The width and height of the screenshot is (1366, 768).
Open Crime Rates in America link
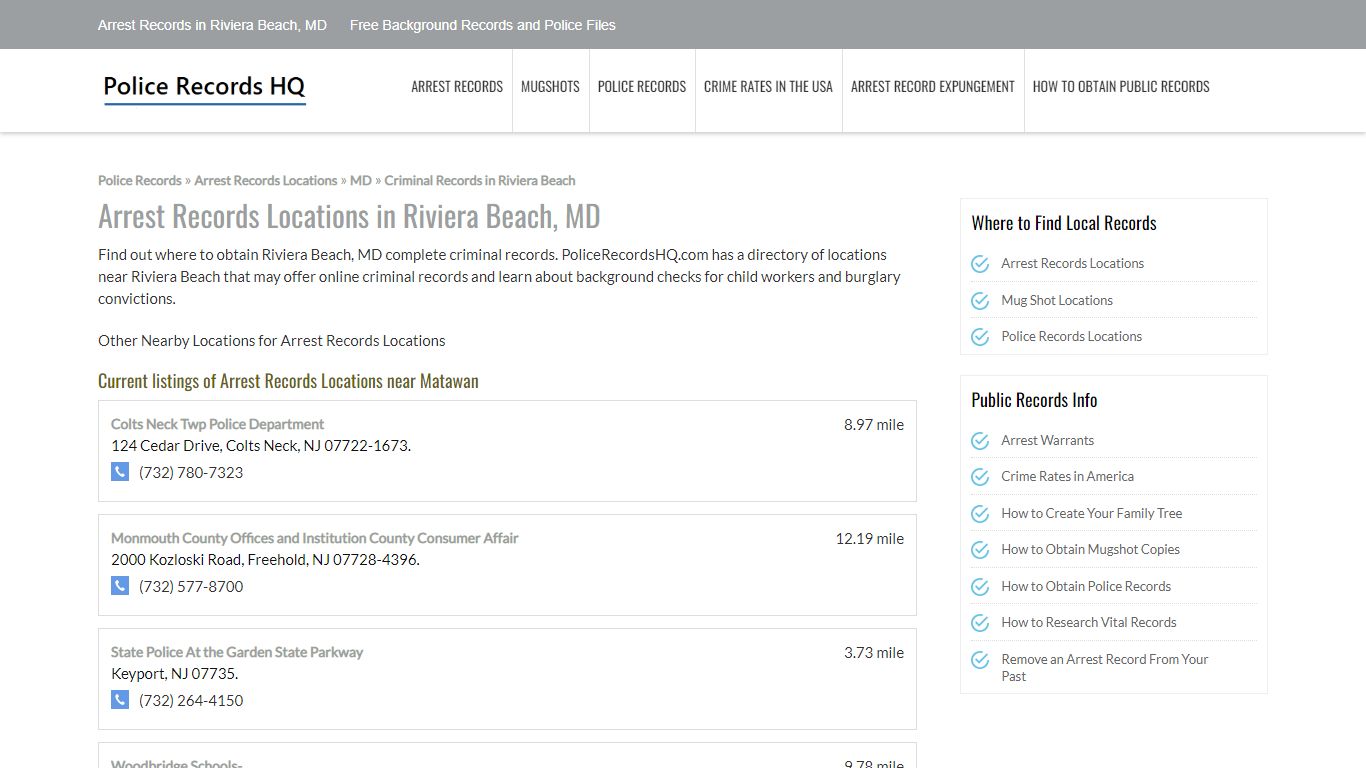coord(1067,476)
